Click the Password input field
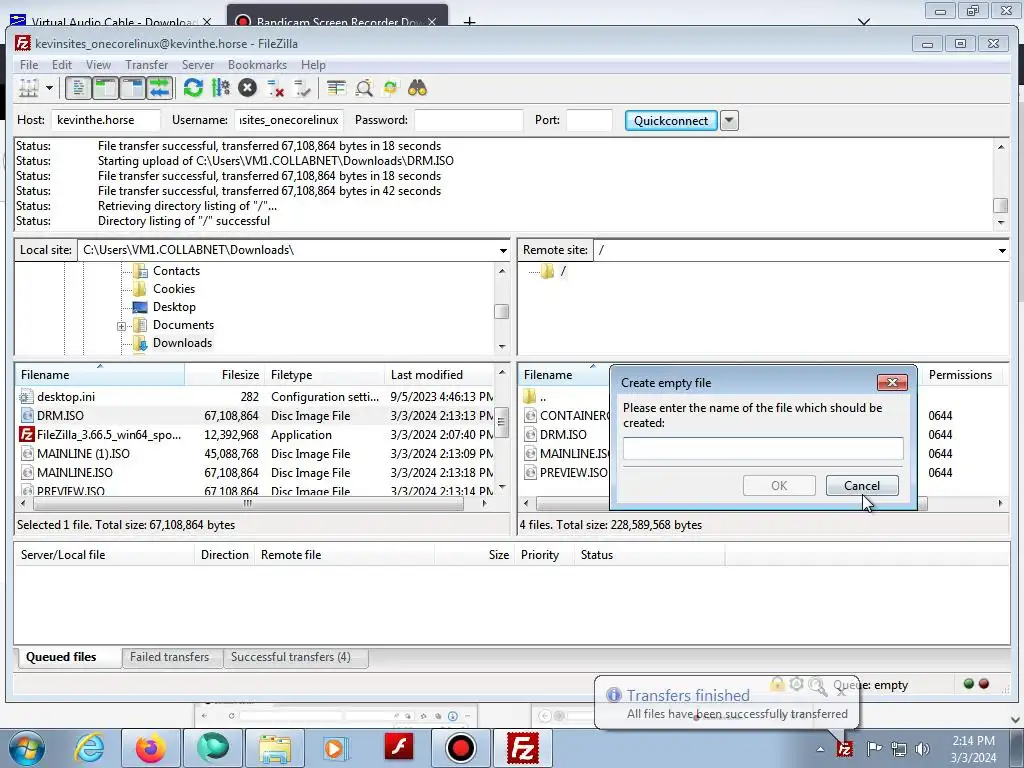 [x=469, y=120]
